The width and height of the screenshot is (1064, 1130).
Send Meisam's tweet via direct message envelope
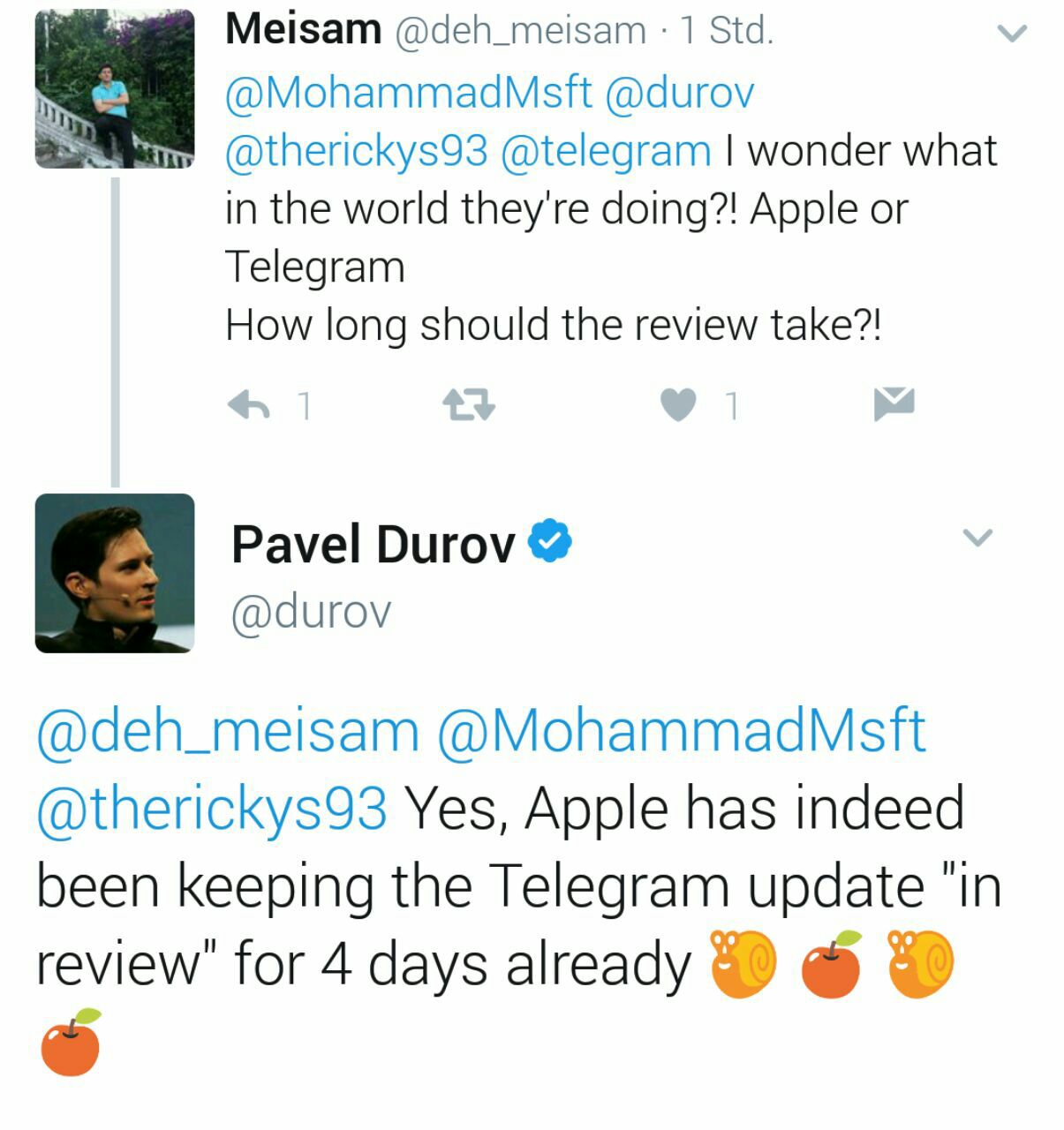click(894, 403)
